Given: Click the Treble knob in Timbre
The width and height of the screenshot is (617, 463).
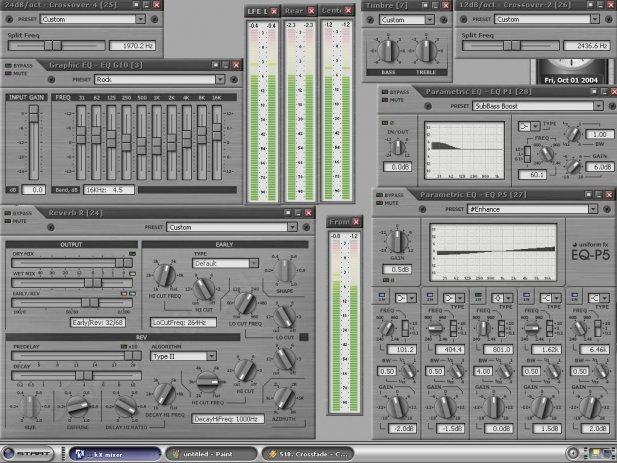Looking at the screenshot, I should tap(426, 50).
